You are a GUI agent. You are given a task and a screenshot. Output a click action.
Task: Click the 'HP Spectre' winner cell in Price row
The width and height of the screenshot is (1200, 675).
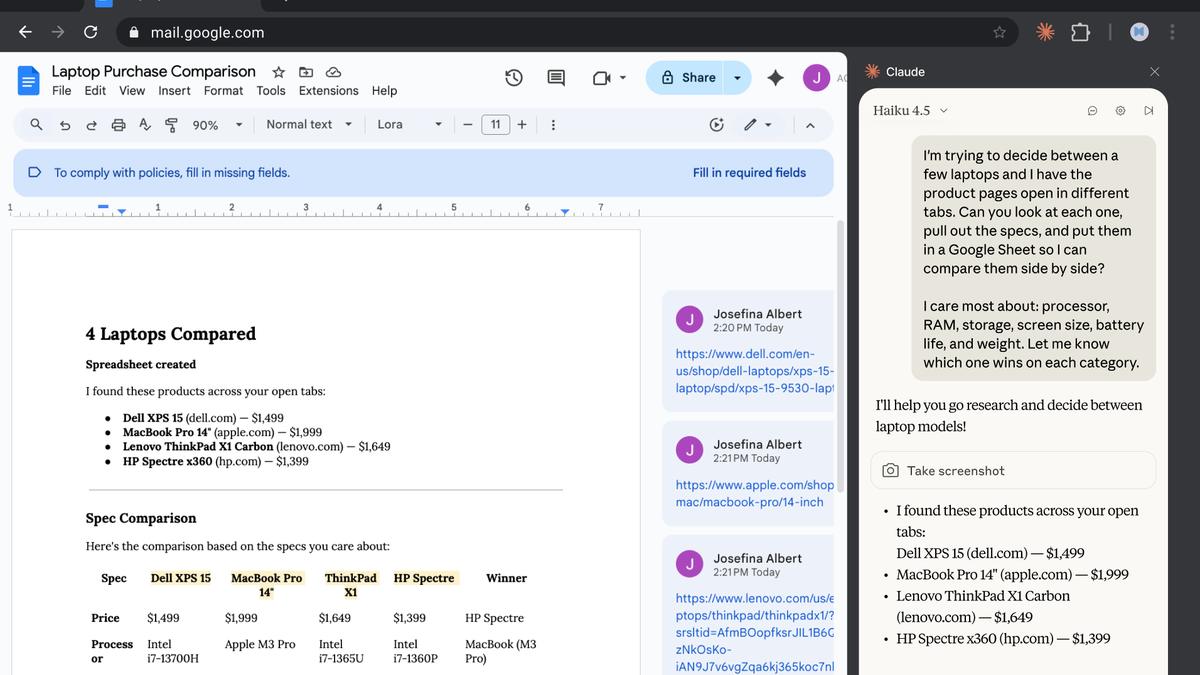coord(494,618)
